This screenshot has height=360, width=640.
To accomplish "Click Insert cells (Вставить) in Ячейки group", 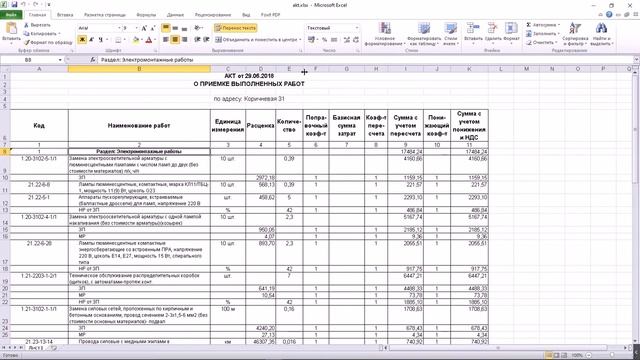I will 473,33.
